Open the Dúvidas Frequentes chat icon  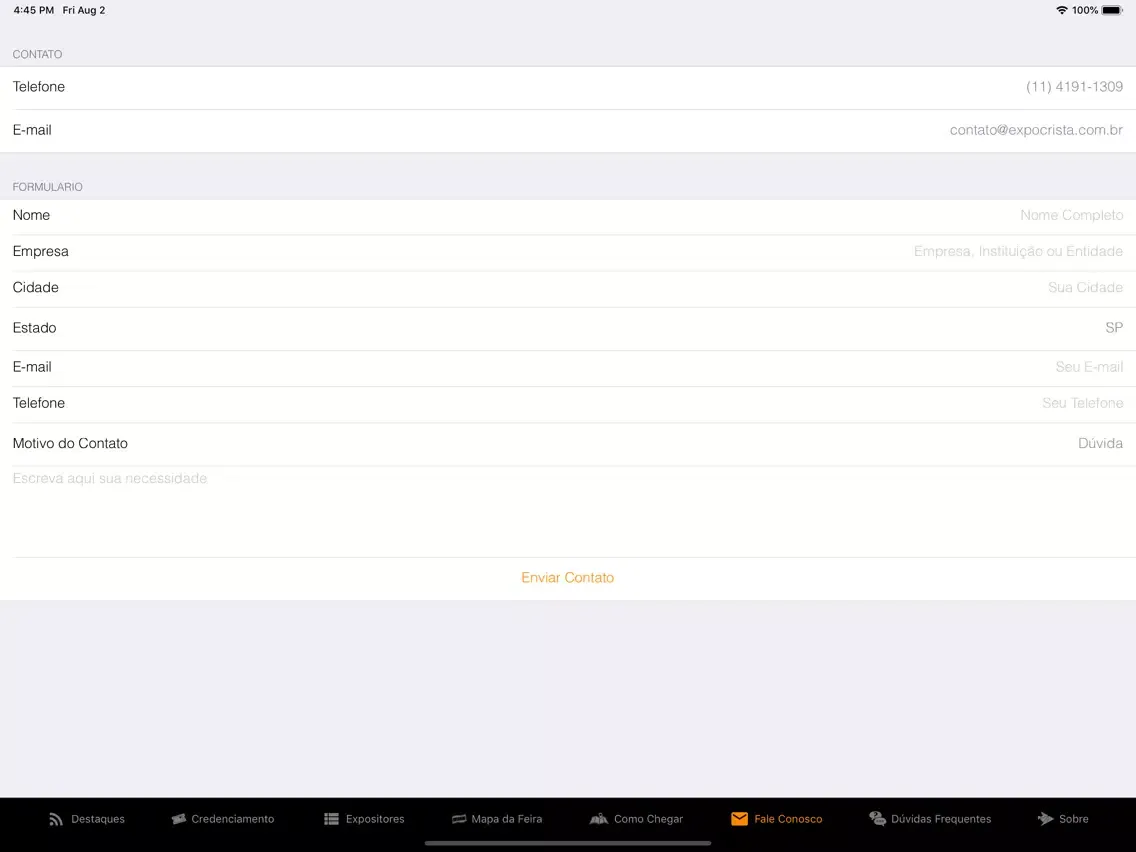[x=877, y=819]
